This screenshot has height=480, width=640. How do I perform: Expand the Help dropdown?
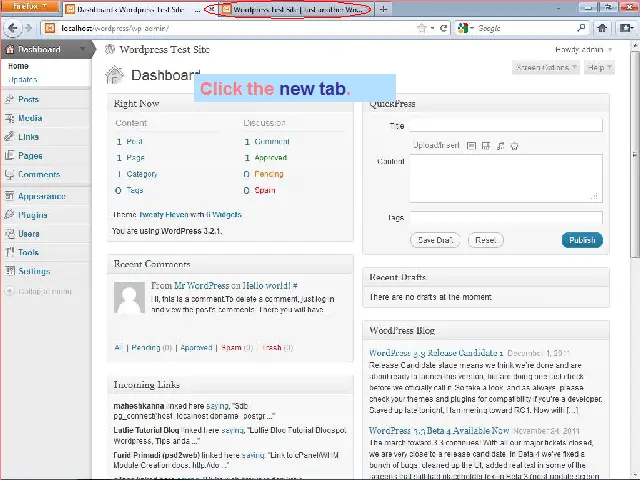[599, 67]
